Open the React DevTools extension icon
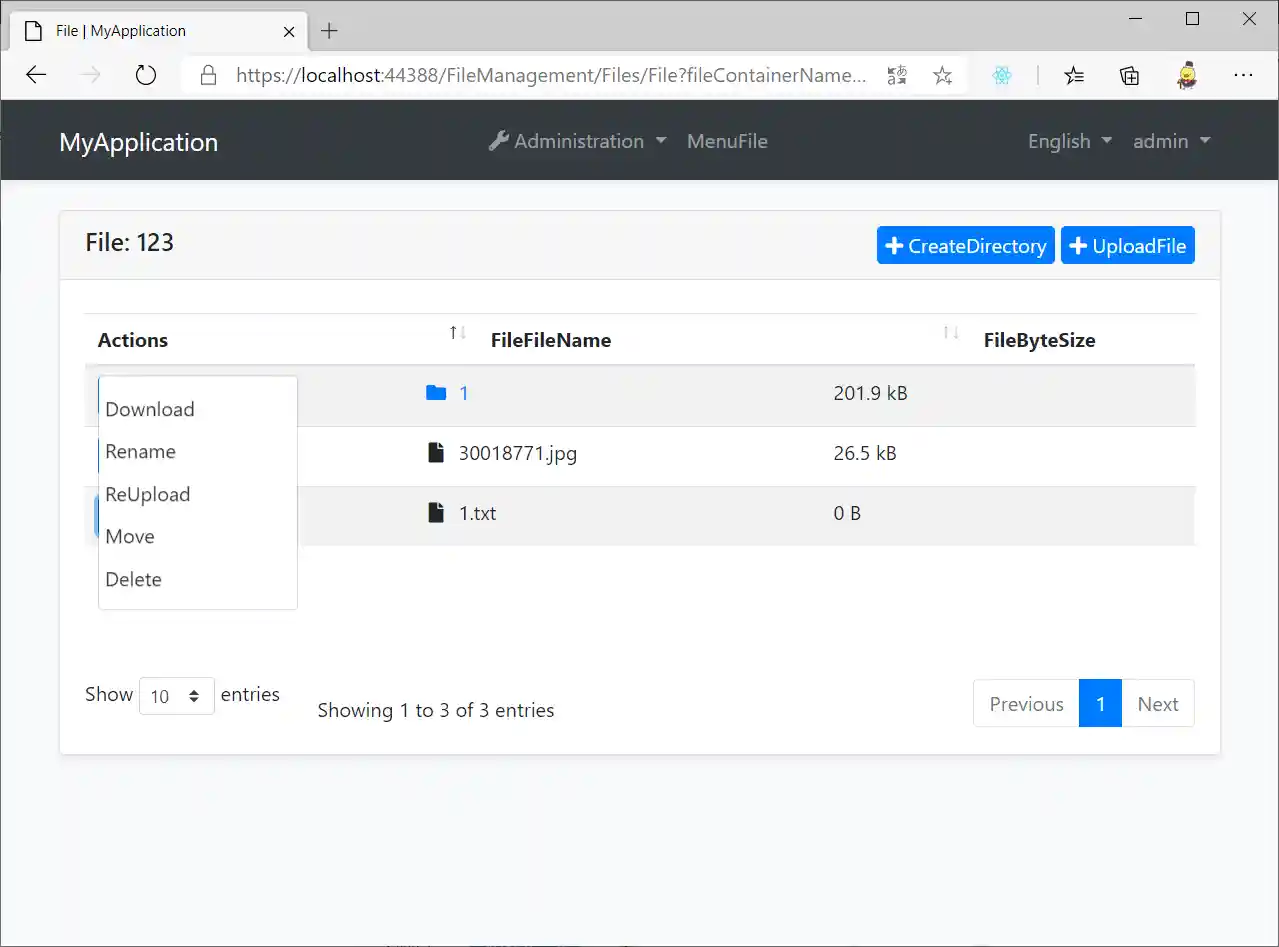Screen dimensions: 1279x947 (1002, 75)
